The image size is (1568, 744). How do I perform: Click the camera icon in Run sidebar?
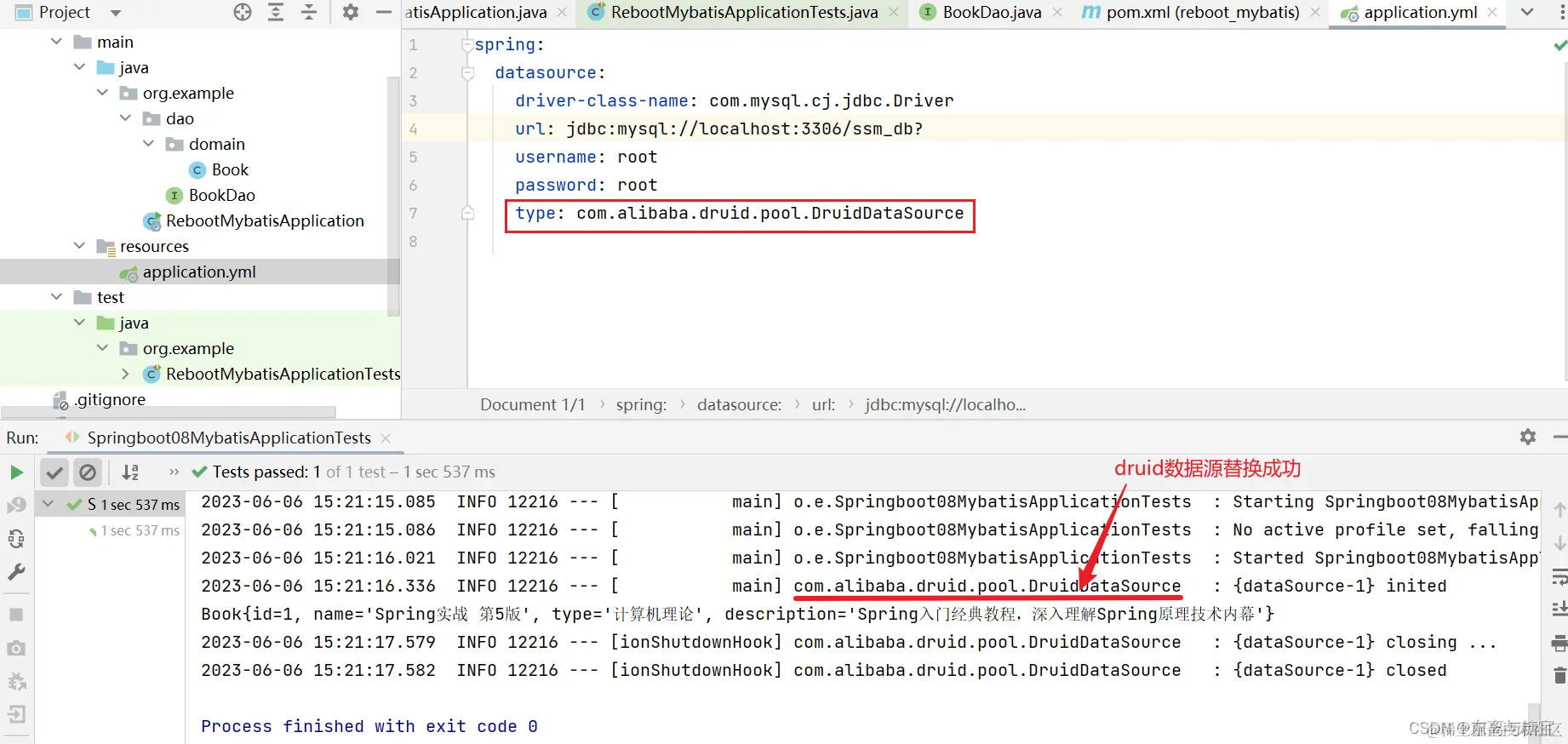pyautogui.click(x=16, y=649)
